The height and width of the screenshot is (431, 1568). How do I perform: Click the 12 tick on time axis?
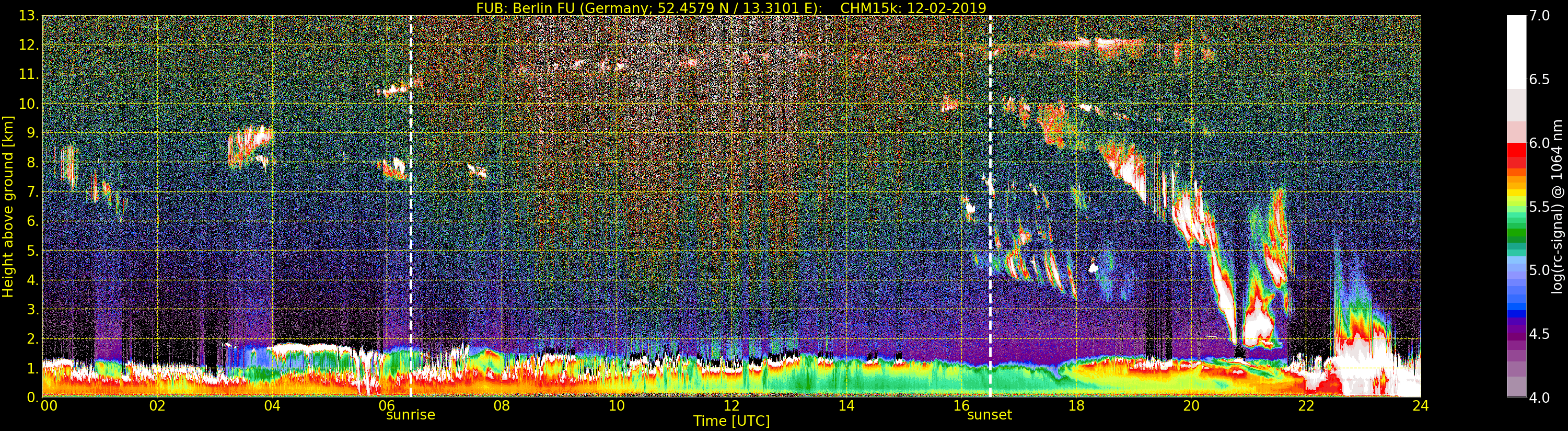(x=731, y=405)
